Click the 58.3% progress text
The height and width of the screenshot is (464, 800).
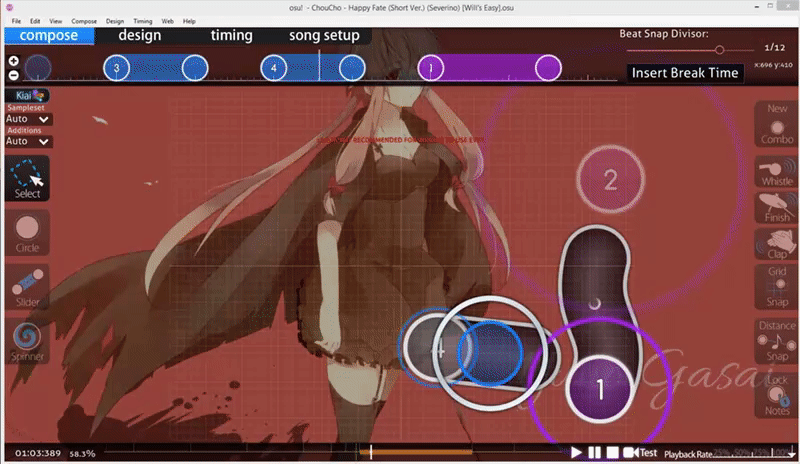(x=82, y=453)
